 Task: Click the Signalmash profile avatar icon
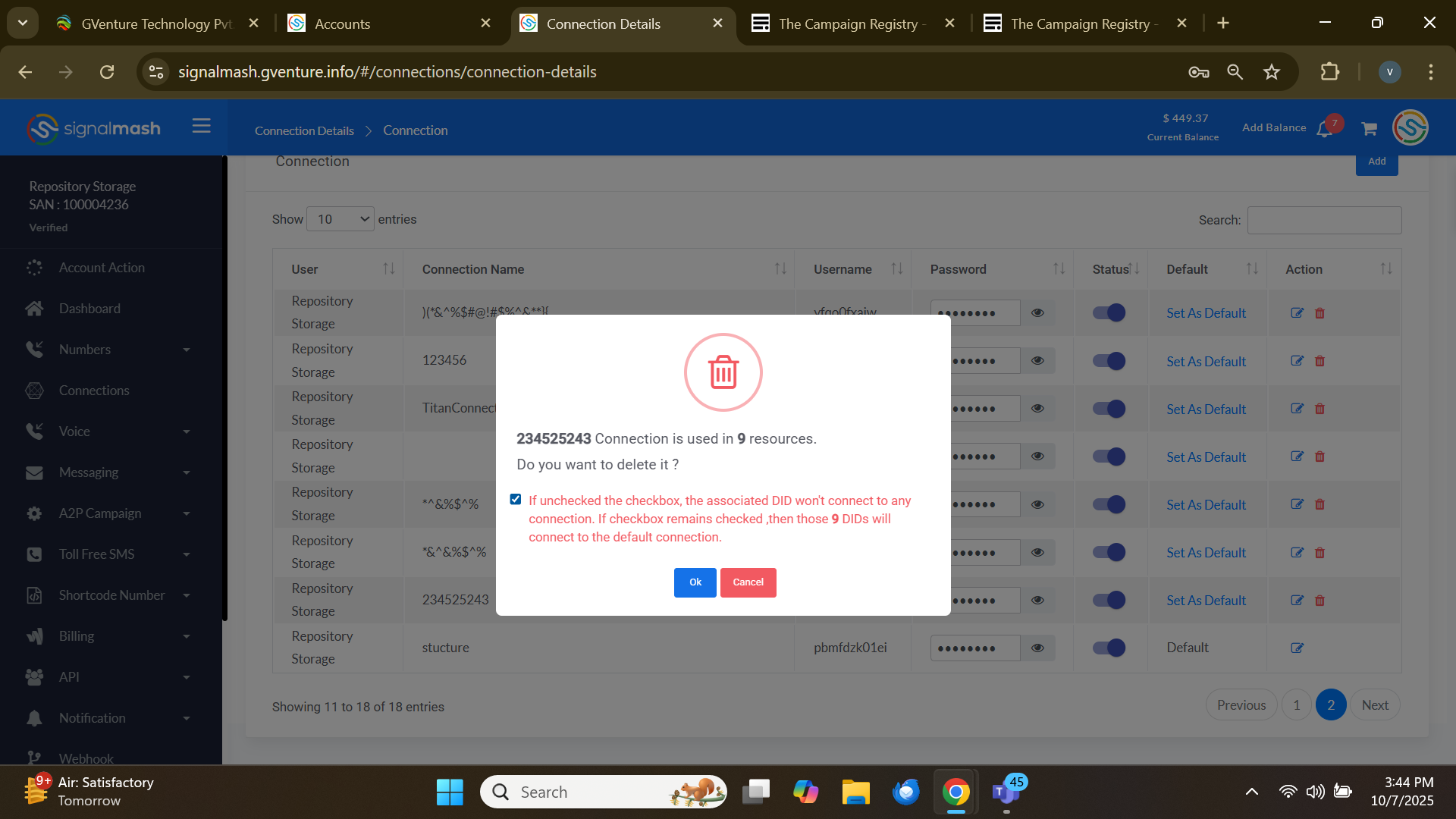pyautogui.click(x=1410, y=127)
